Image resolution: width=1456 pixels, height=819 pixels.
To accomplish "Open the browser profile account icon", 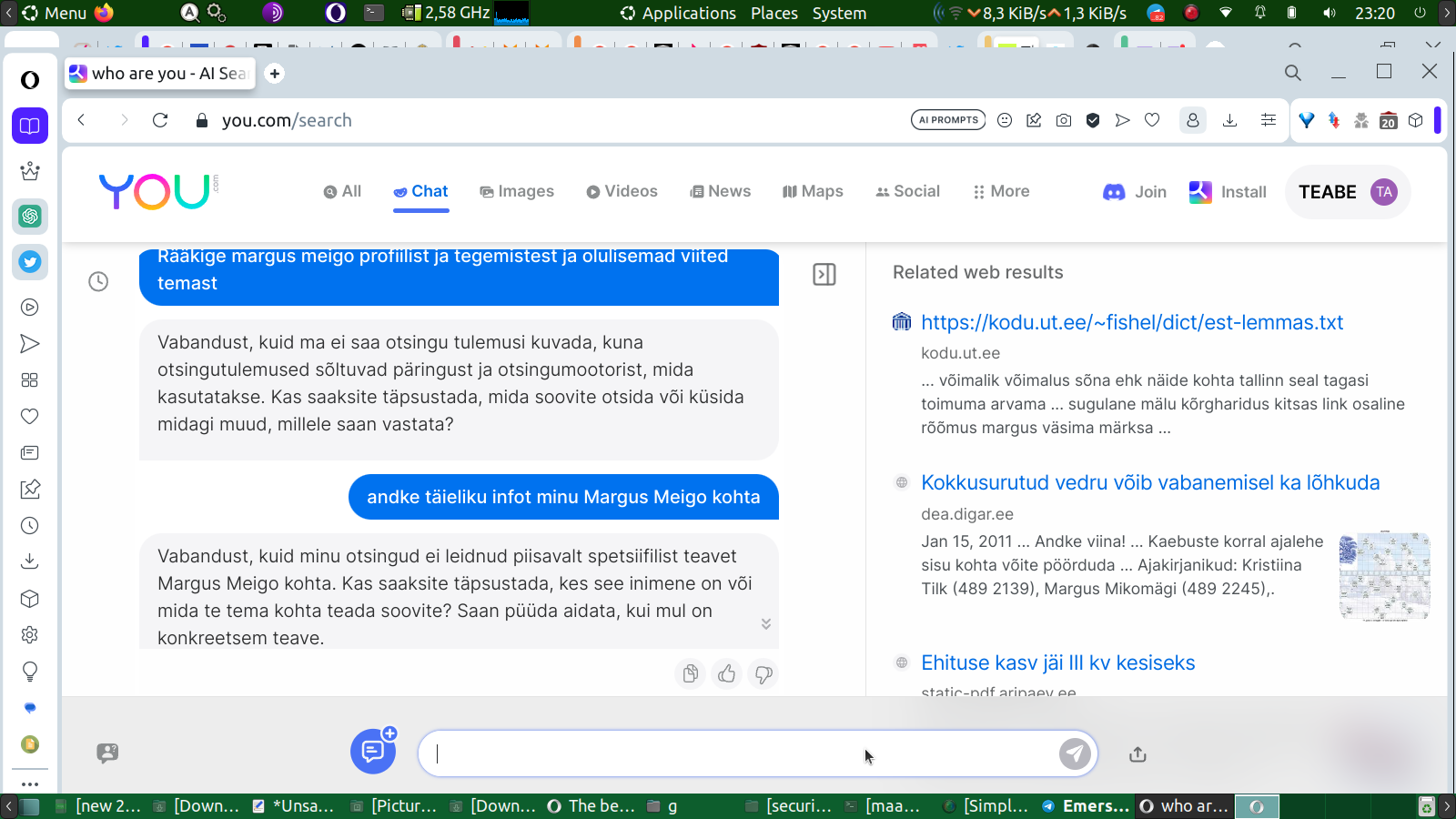I will tap(1193, 120).
